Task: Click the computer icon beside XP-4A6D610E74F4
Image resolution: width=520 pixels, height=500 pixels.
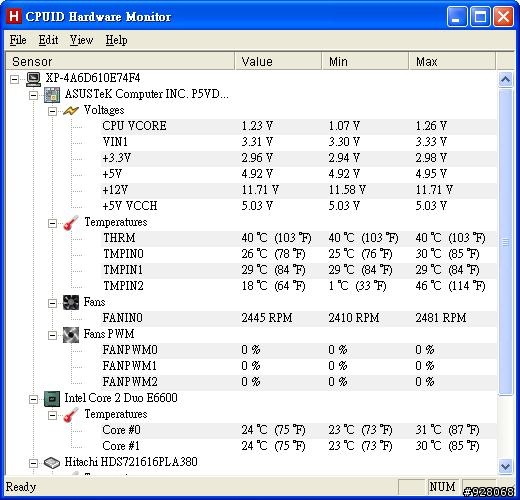Action: click(x=34, y=79)
